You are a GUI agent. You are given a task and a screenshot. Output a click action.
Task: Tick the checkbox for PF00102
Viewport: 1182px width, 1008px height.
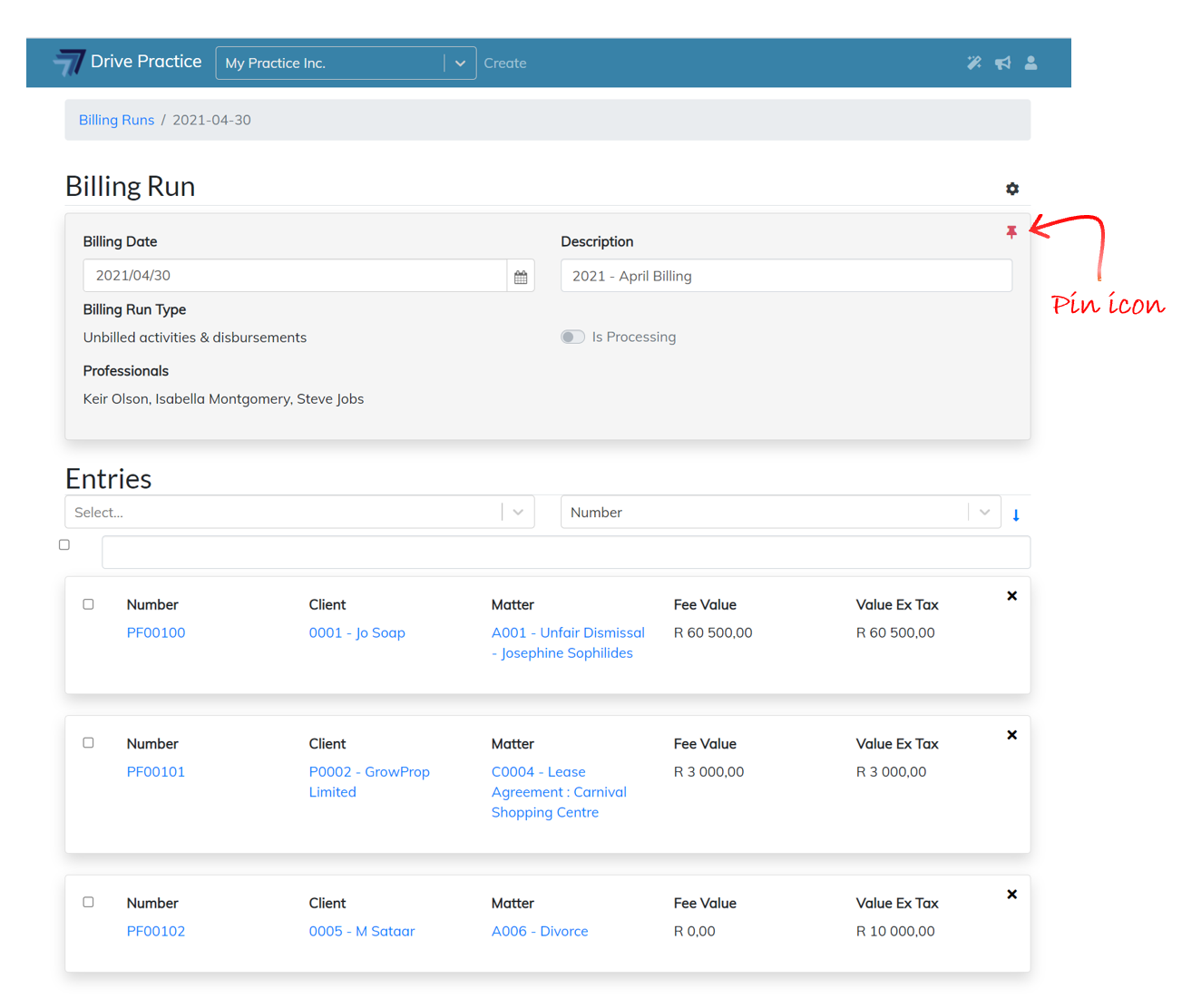click(89, 903)
